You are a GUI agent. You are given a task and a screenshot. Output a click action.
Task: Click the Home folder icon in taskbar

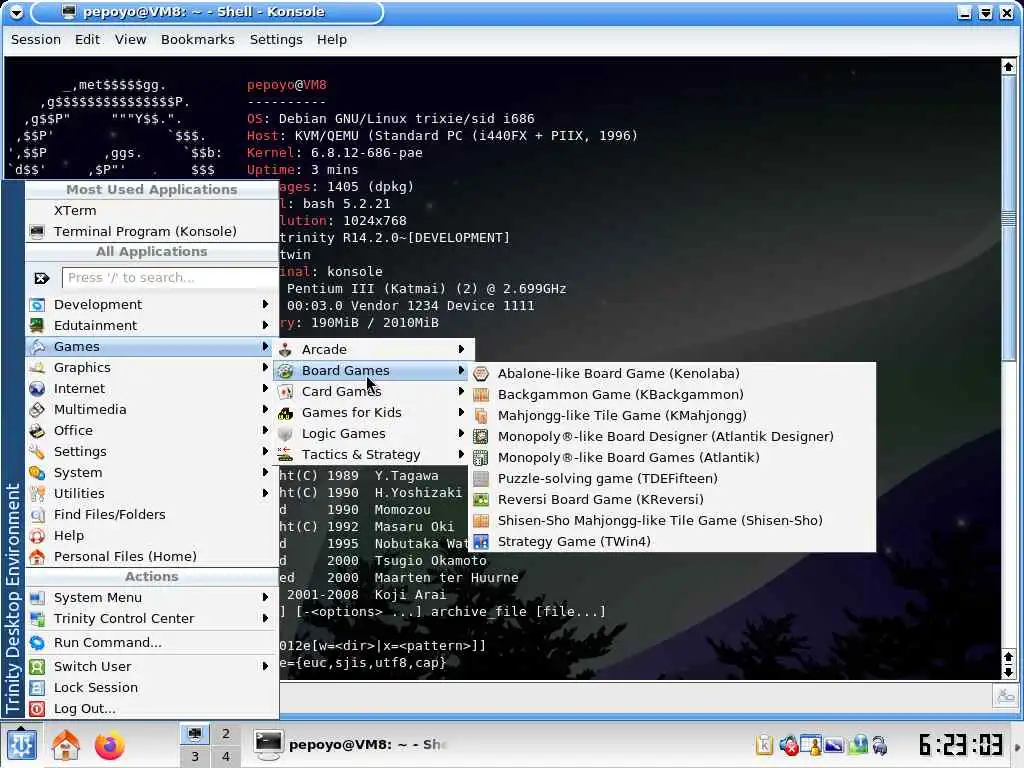point(65,744)
